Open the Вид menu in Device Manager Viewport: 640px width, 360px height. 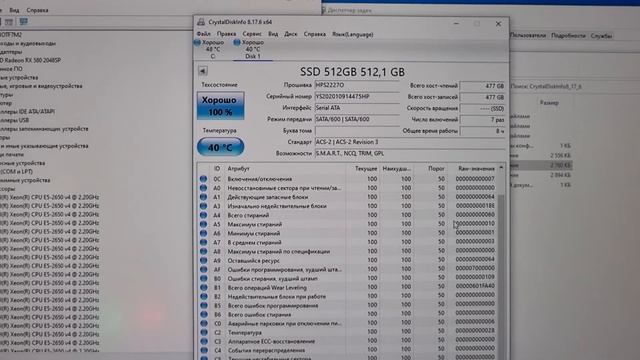pyautogui.click(x=14, y=10)
